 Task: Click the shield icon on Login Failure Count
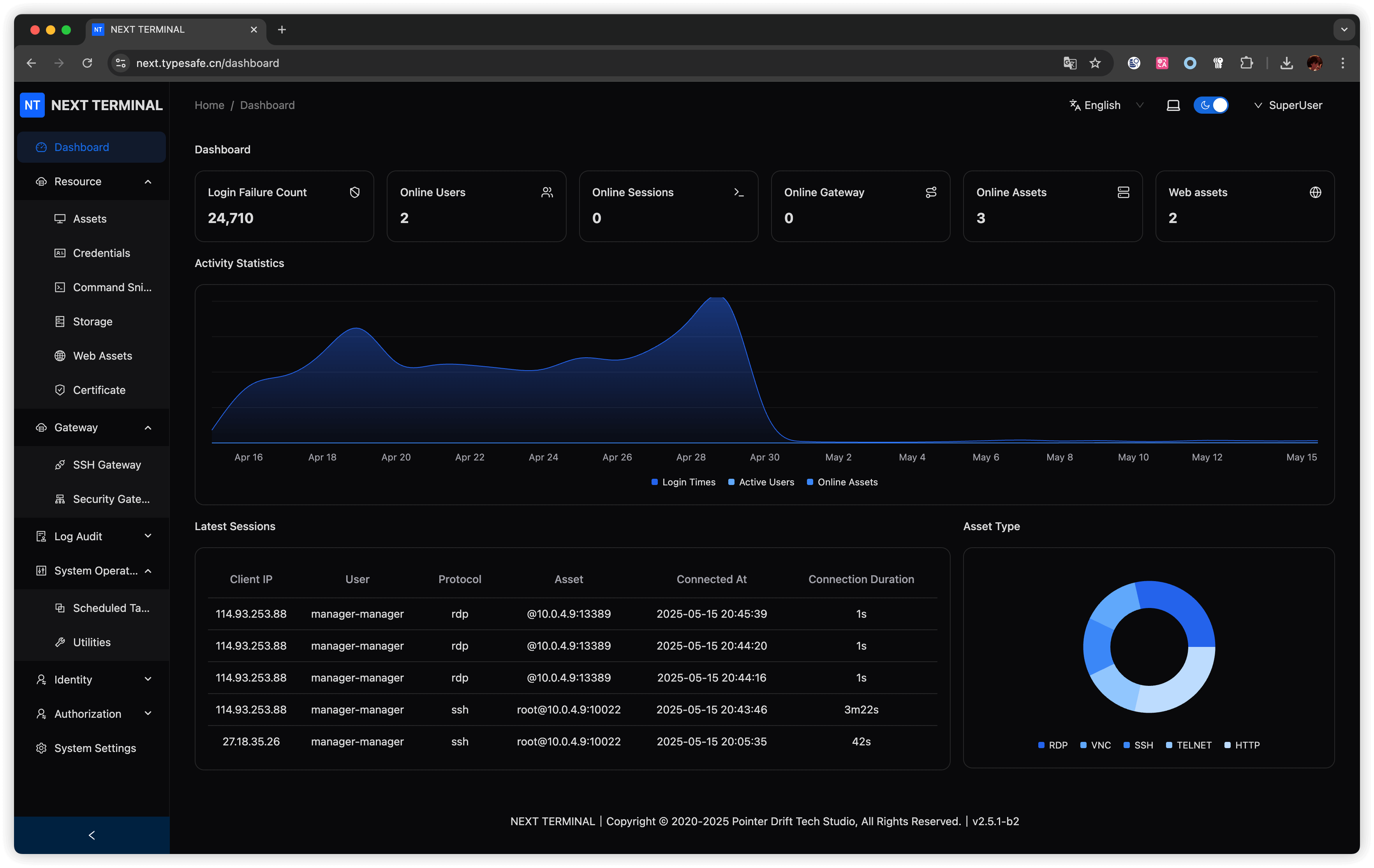tap(354, 192)
